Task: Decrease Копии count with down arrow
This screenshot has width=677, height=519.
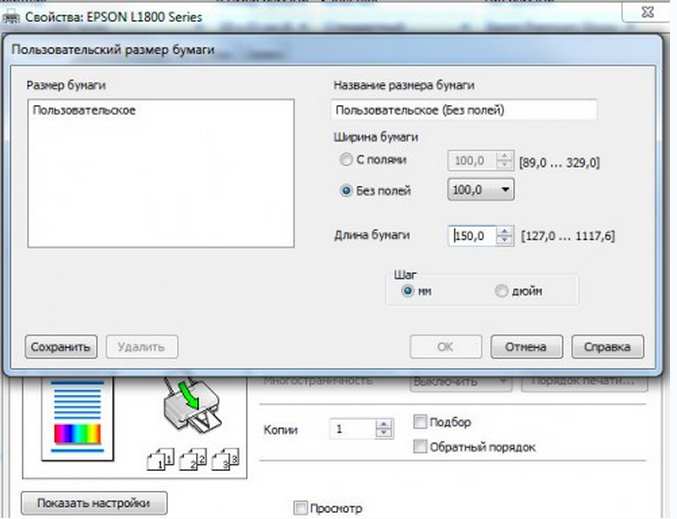Action: [x=383, y=434]
